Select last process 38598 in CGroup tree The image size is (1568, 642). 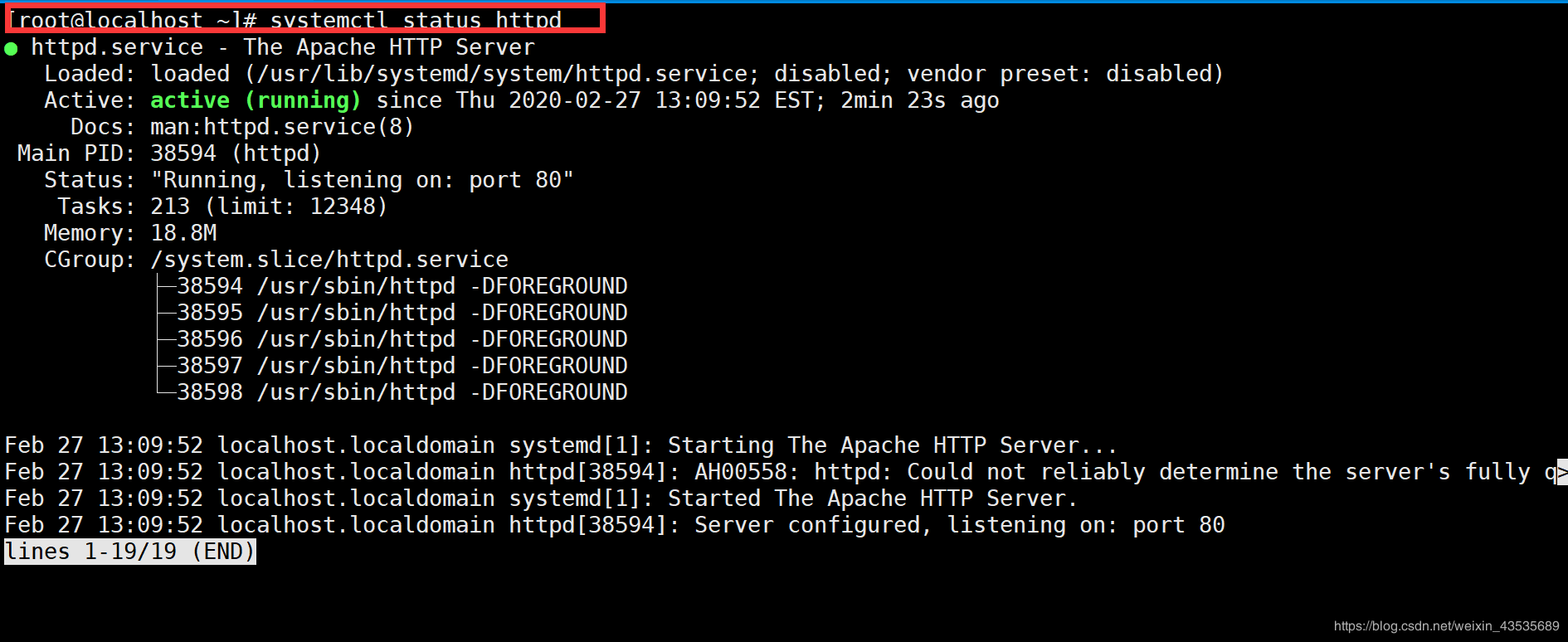[209, 392]
